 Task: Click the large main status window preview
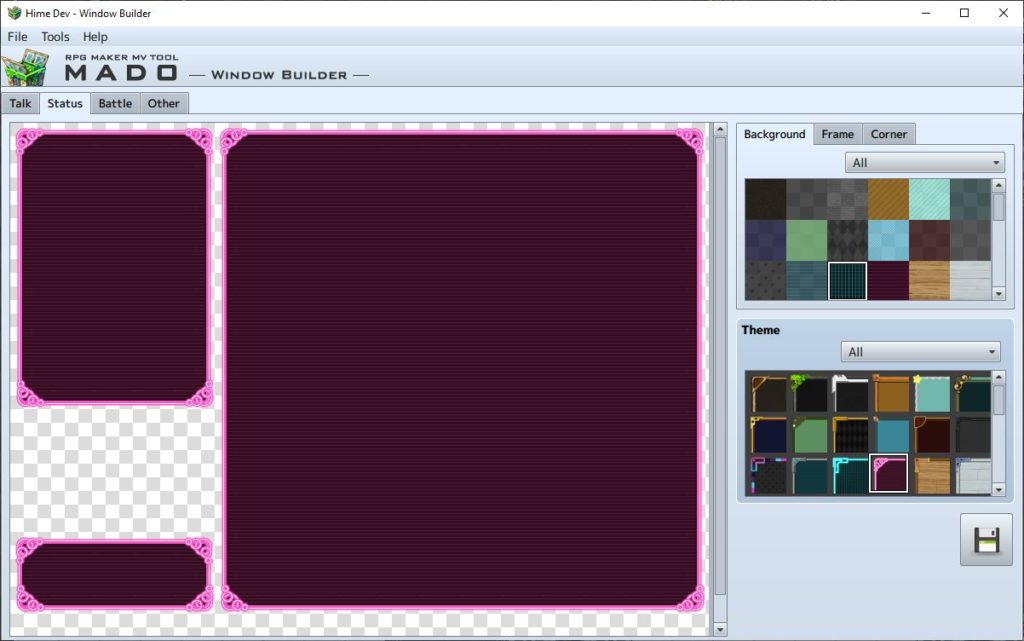pyautogui.click(x=462, y=370)
